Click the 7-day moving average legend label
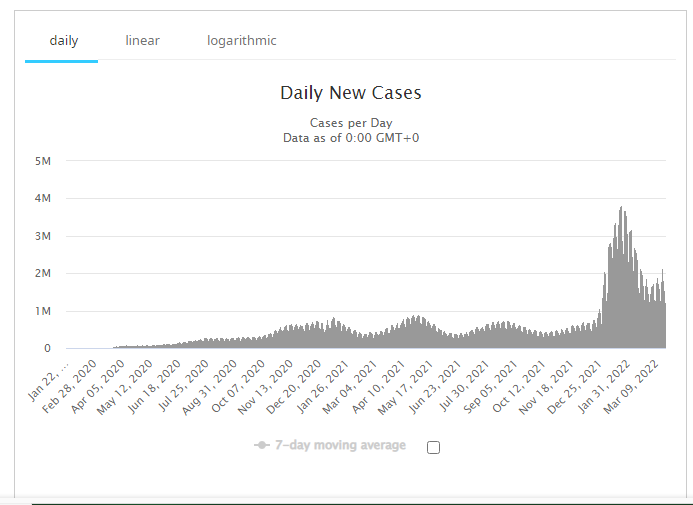The image size is (693, 505). tap(341, 445)
